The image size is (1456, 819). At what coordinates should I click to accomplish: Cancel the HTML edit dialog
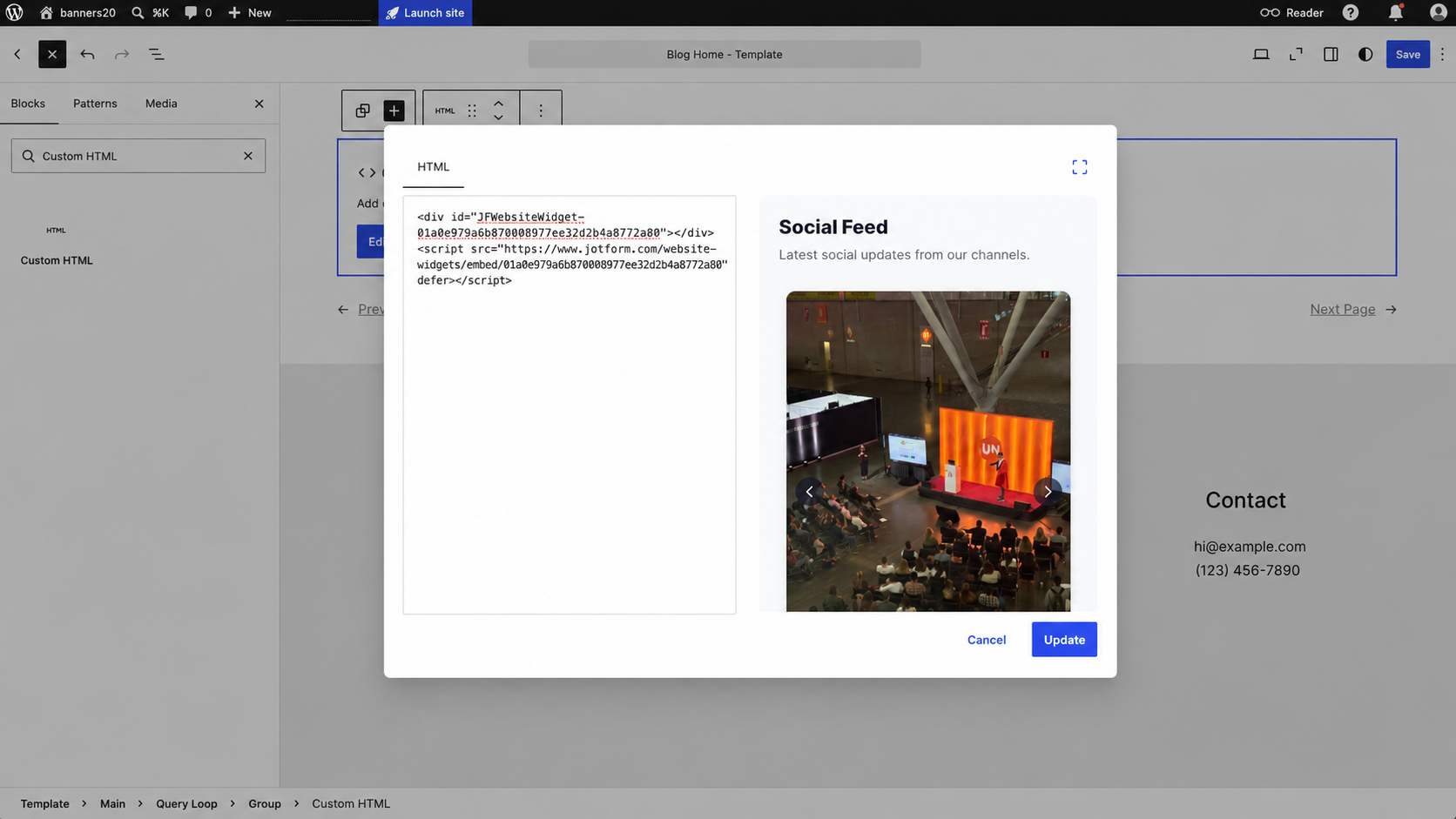pos(987,640)
